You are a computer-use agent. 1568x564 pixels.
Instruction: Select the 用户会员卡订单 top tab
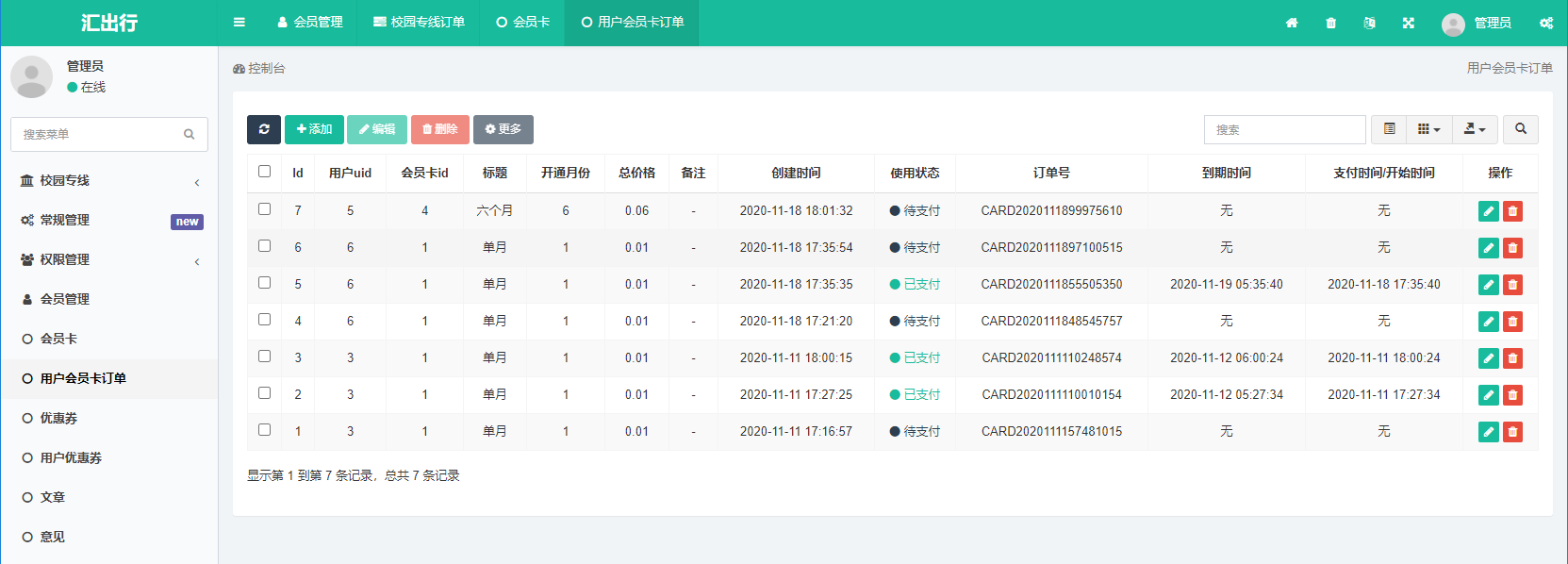(632, 22)
